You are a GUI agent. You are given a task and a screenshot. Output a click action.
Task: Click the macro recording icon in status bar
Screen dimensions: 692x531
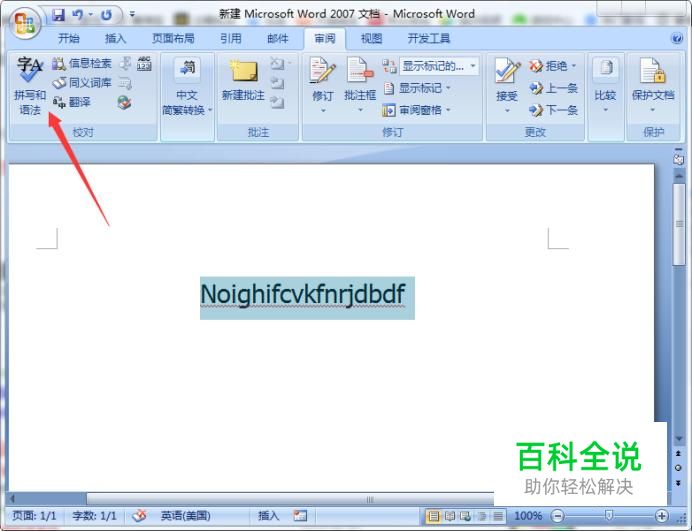coord(300,516)
